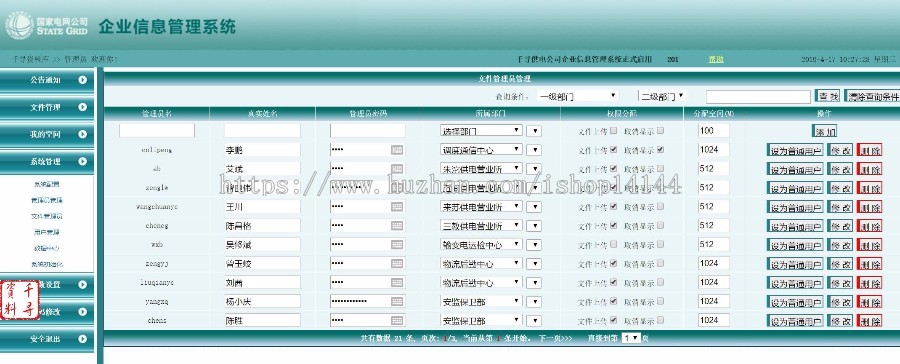Viewport: 900px width, 364px height.
Task: Open the 一级部门 query dropdown
Action: point(578,96)
